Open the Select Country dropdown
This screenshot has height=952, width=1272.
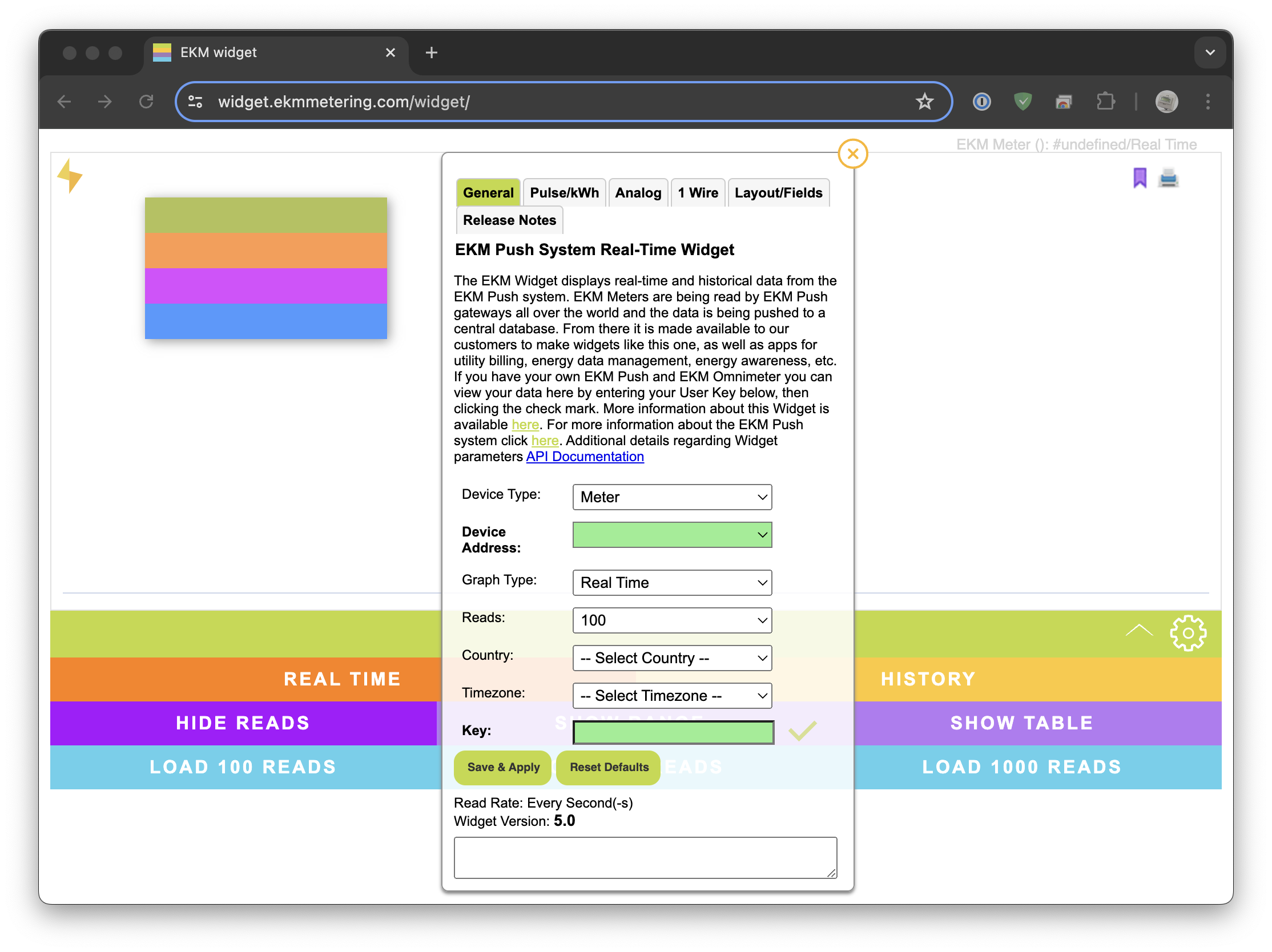671,657
